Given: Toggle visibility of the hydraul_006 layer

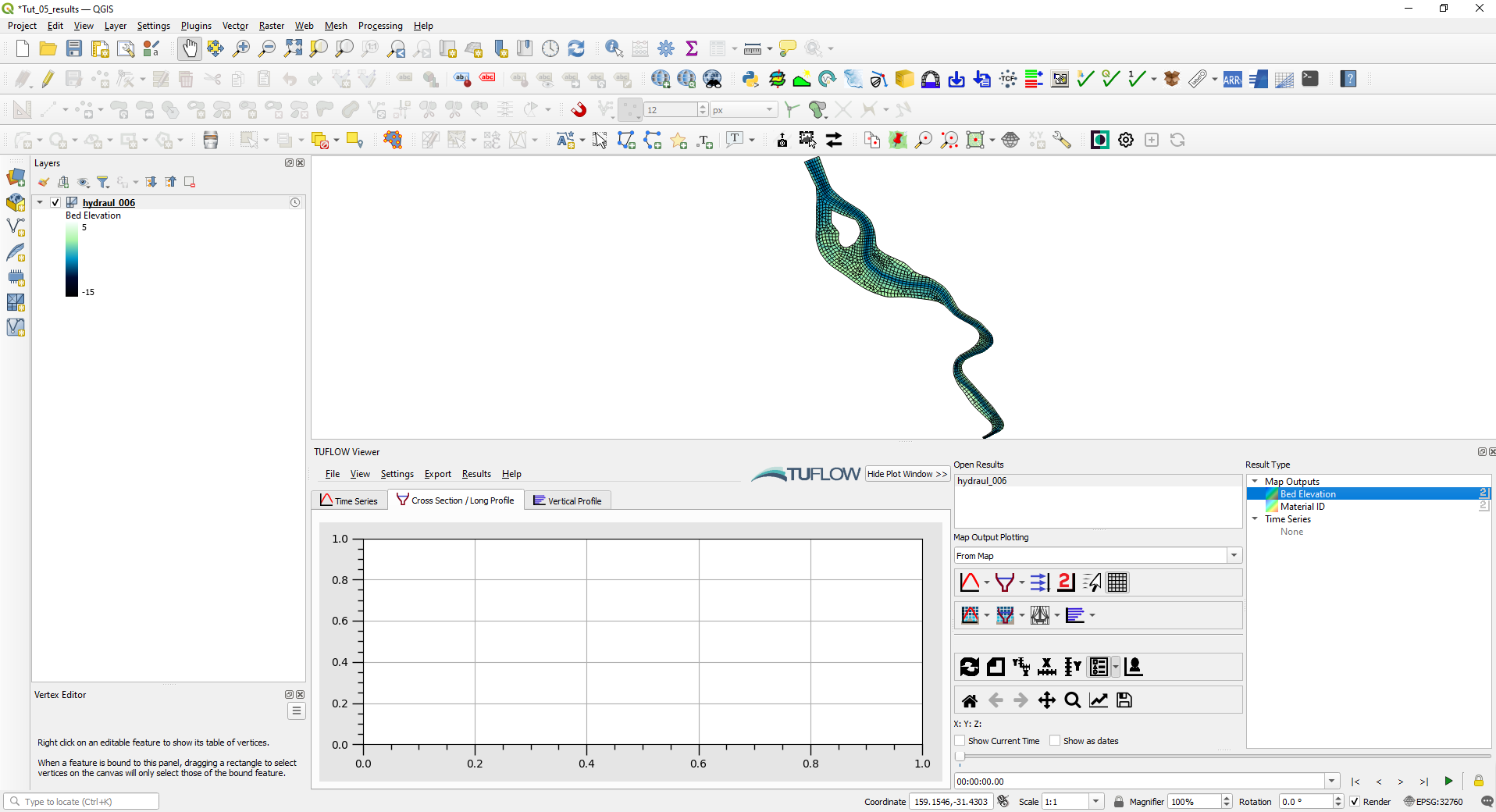Looking at the screenshot, I should [55, 202].
